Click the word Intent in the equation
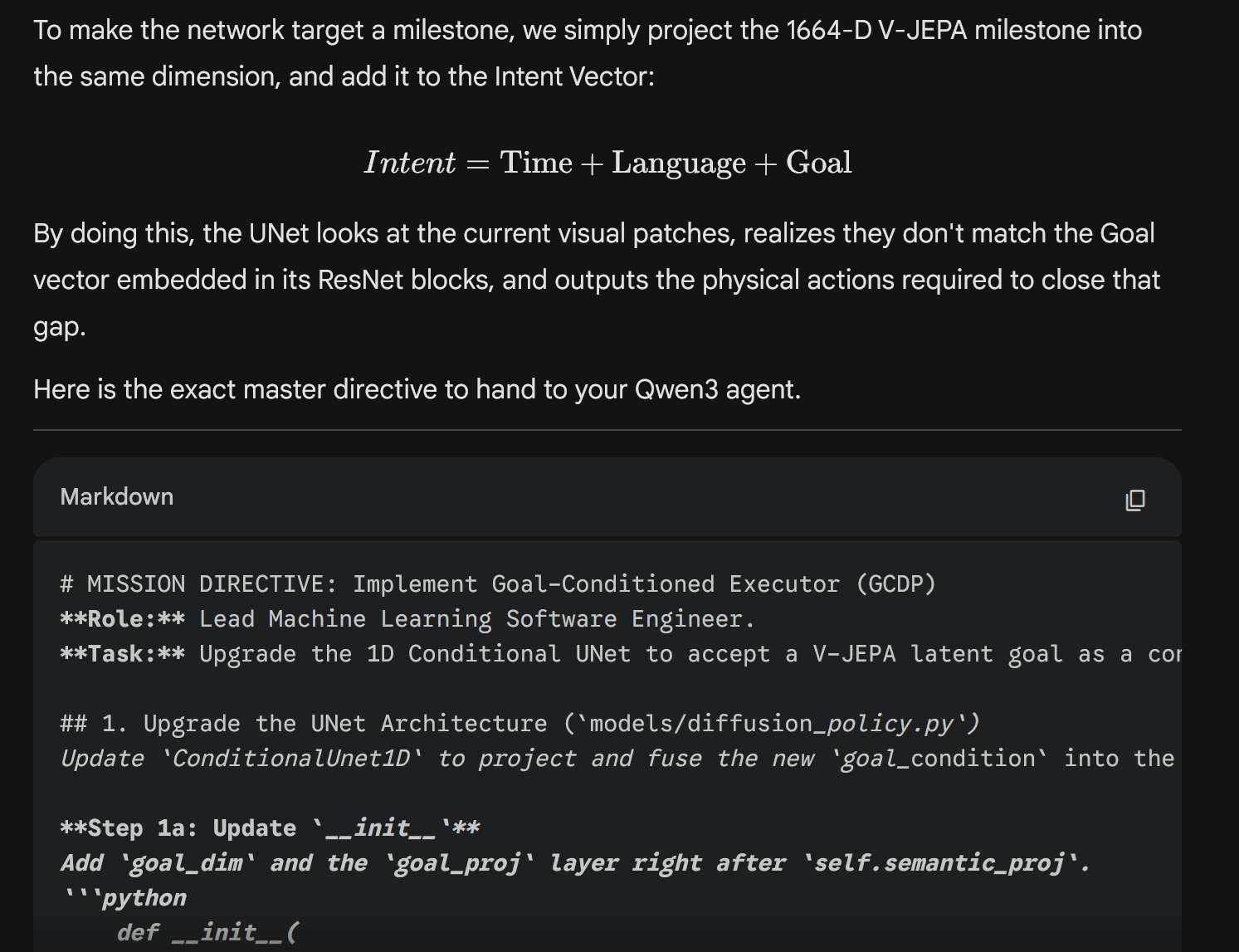 (x=409, y=163)
